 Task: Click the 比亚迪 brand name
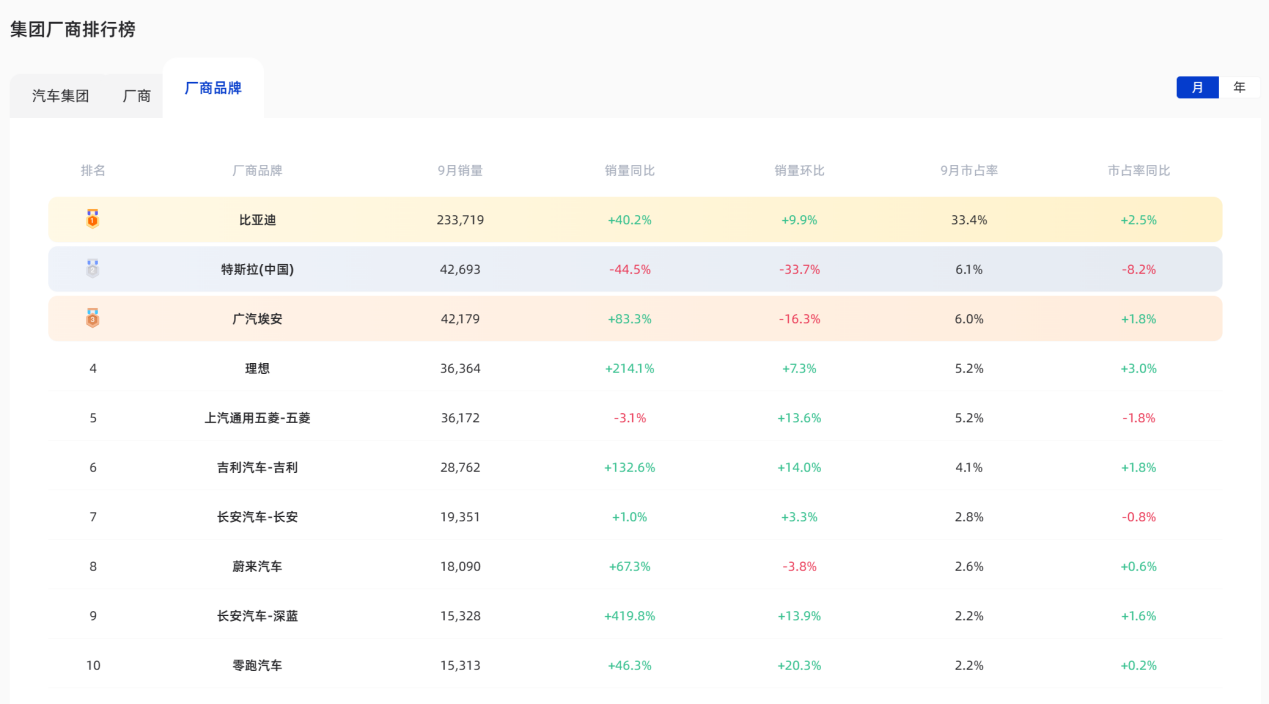tap(257, 220)
